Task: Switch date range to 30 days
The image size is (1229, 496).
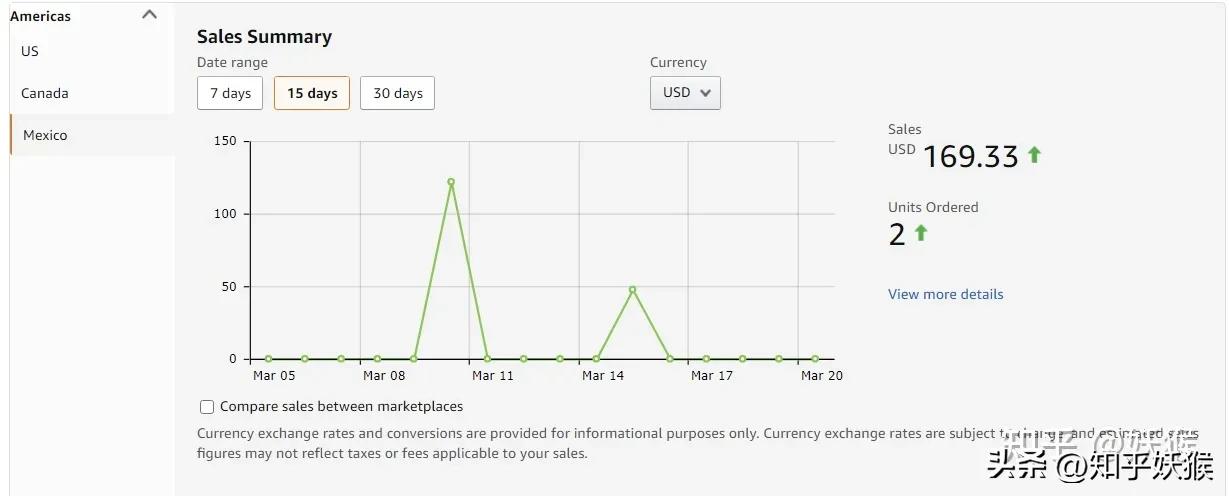Action: (397, 93)
